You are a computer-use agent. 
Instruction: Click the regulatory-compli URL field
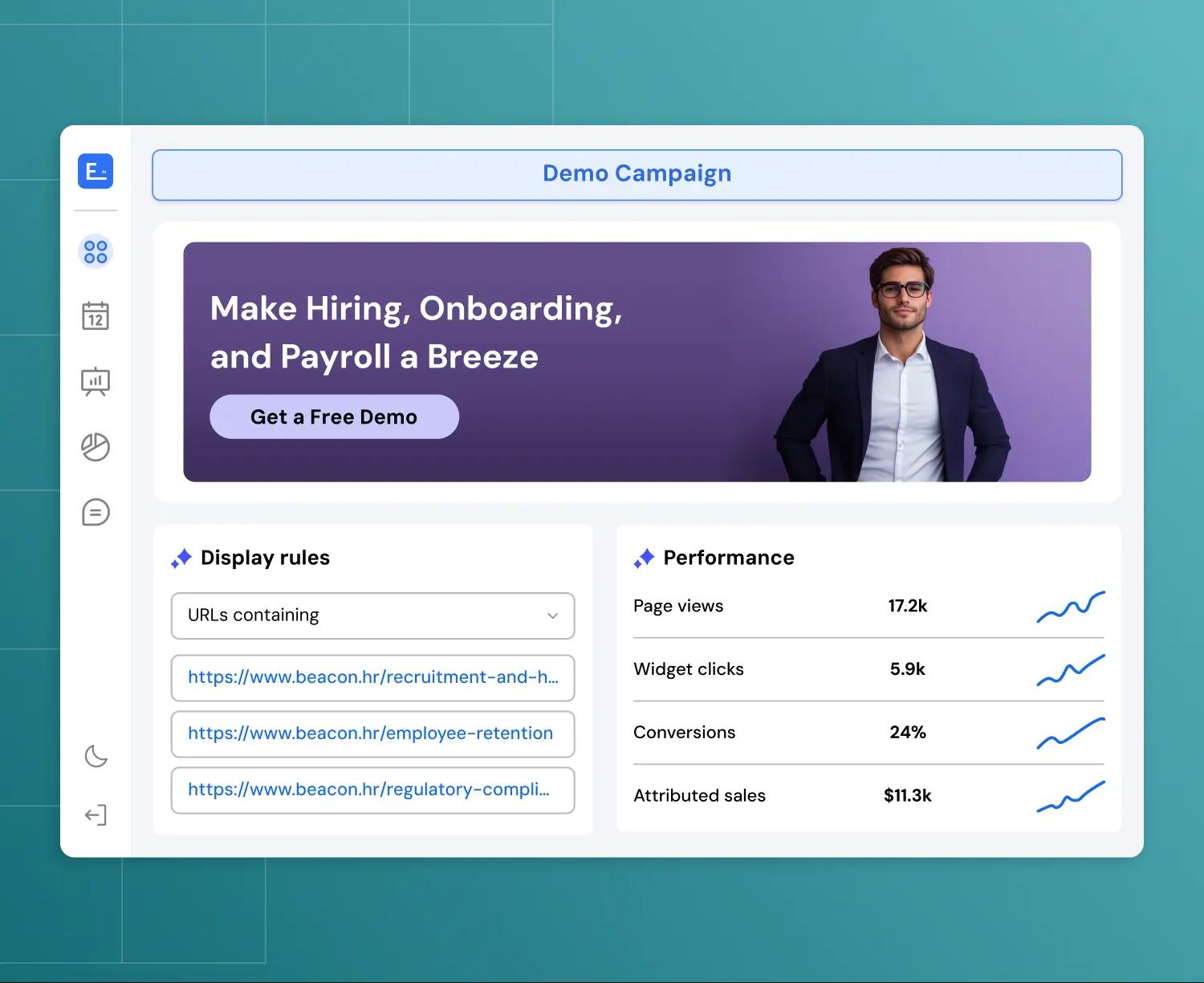(x=372, y=790)
